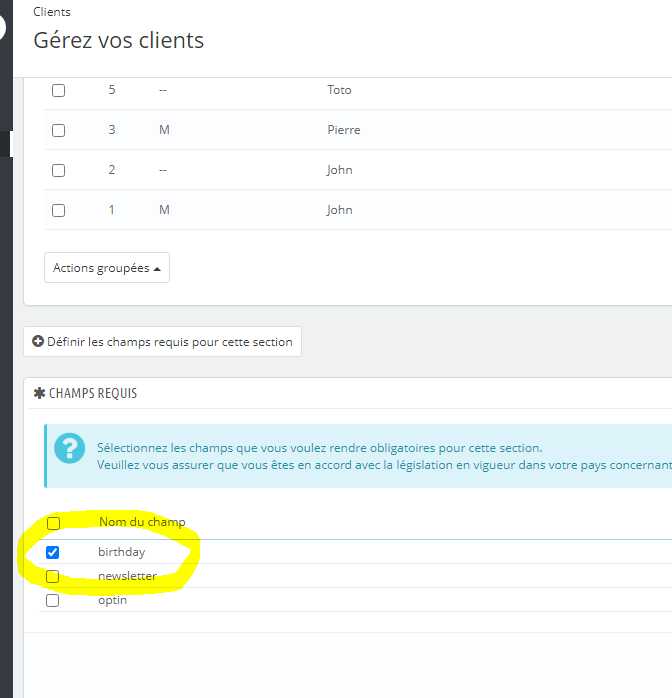Select the checkbox for client Pierre

(58, 130)
